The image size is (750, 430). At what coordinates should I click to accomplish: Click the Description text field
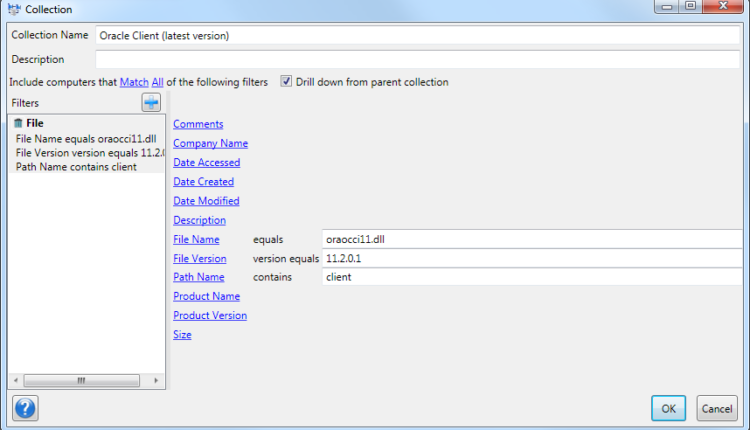[x=420, y=60]
